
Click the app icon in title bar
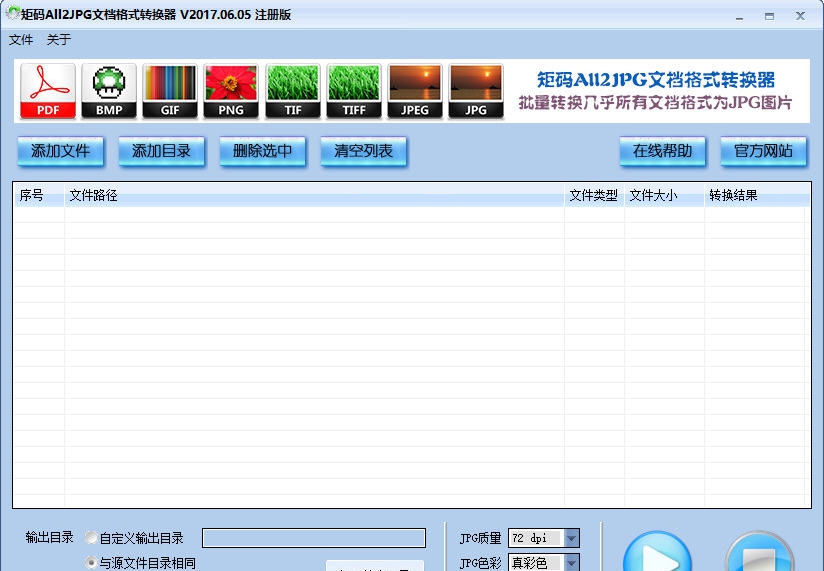(x=13, y=13)
